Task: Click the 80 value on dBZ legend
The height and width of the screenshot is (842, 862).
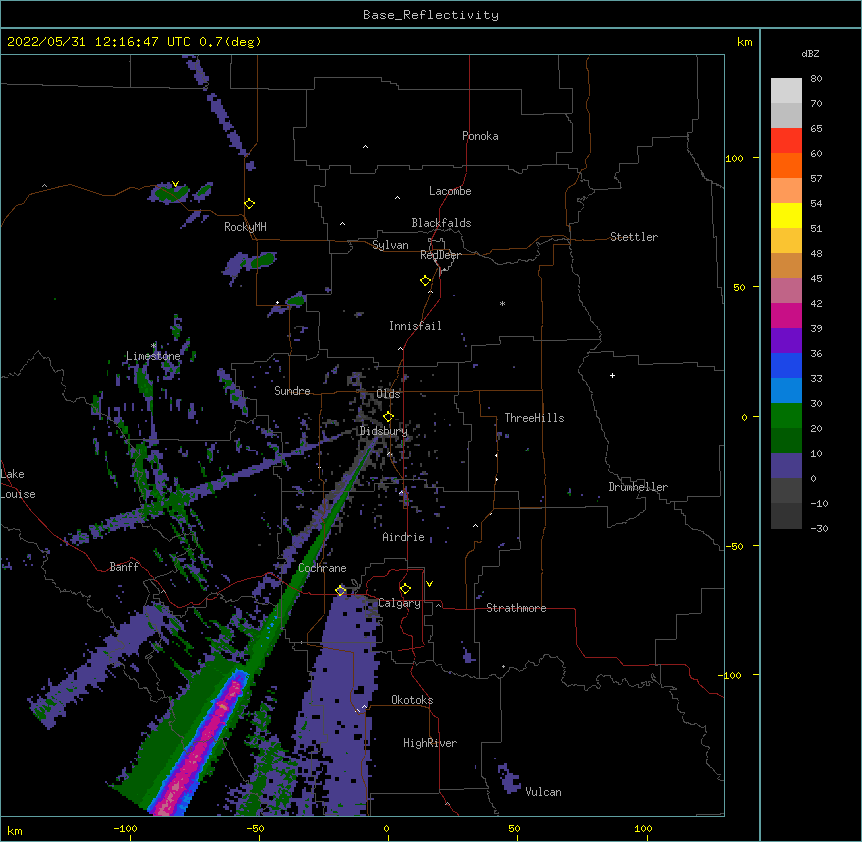Action: 816,78
